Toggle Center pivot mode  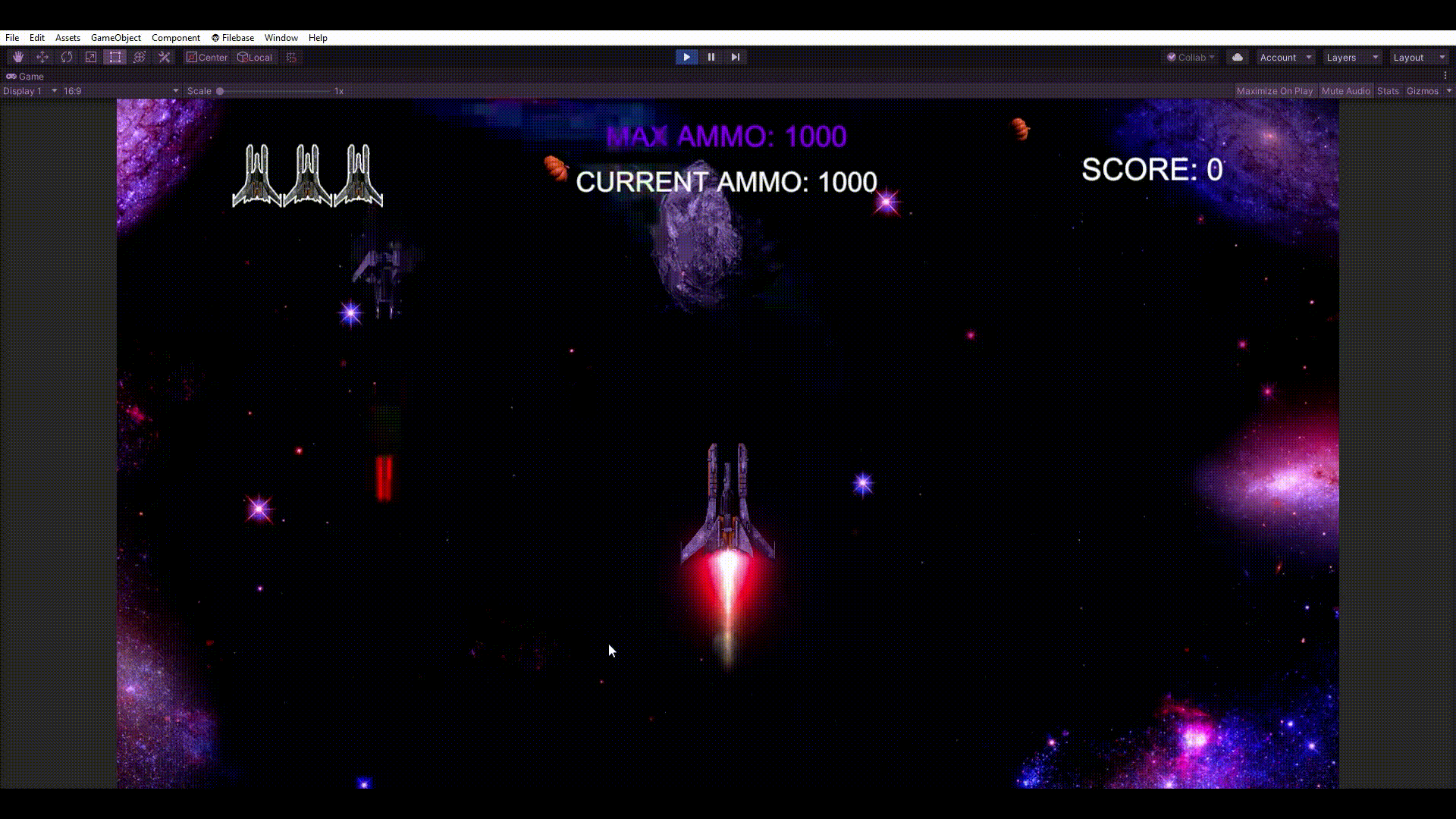click(207, 57)
